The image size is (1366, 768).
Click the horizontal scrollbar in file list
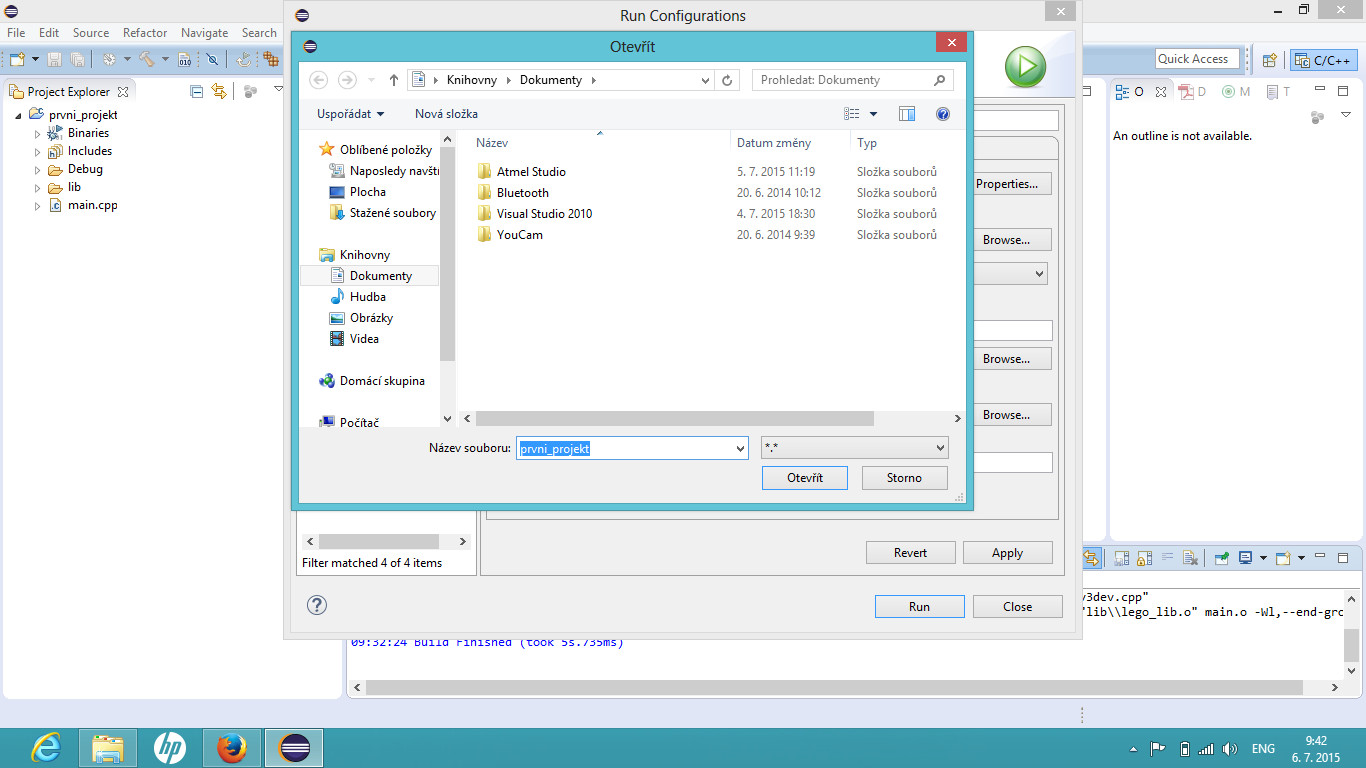coord(675,418)
